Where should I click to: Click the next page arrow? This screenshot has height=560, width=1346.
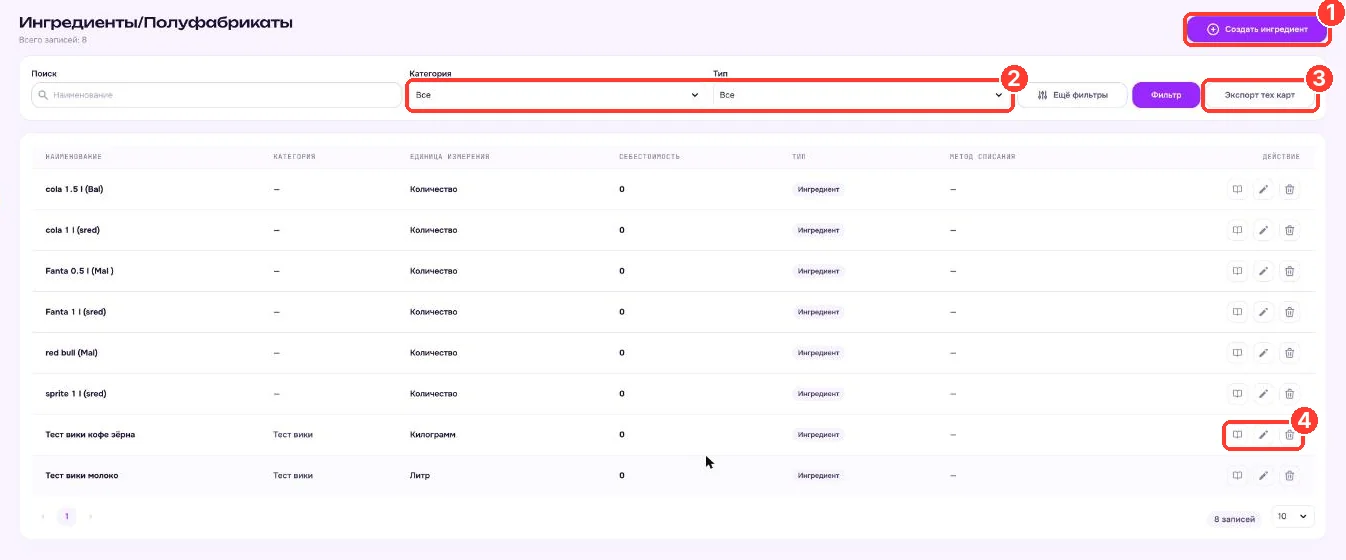[x=91, y=516]
